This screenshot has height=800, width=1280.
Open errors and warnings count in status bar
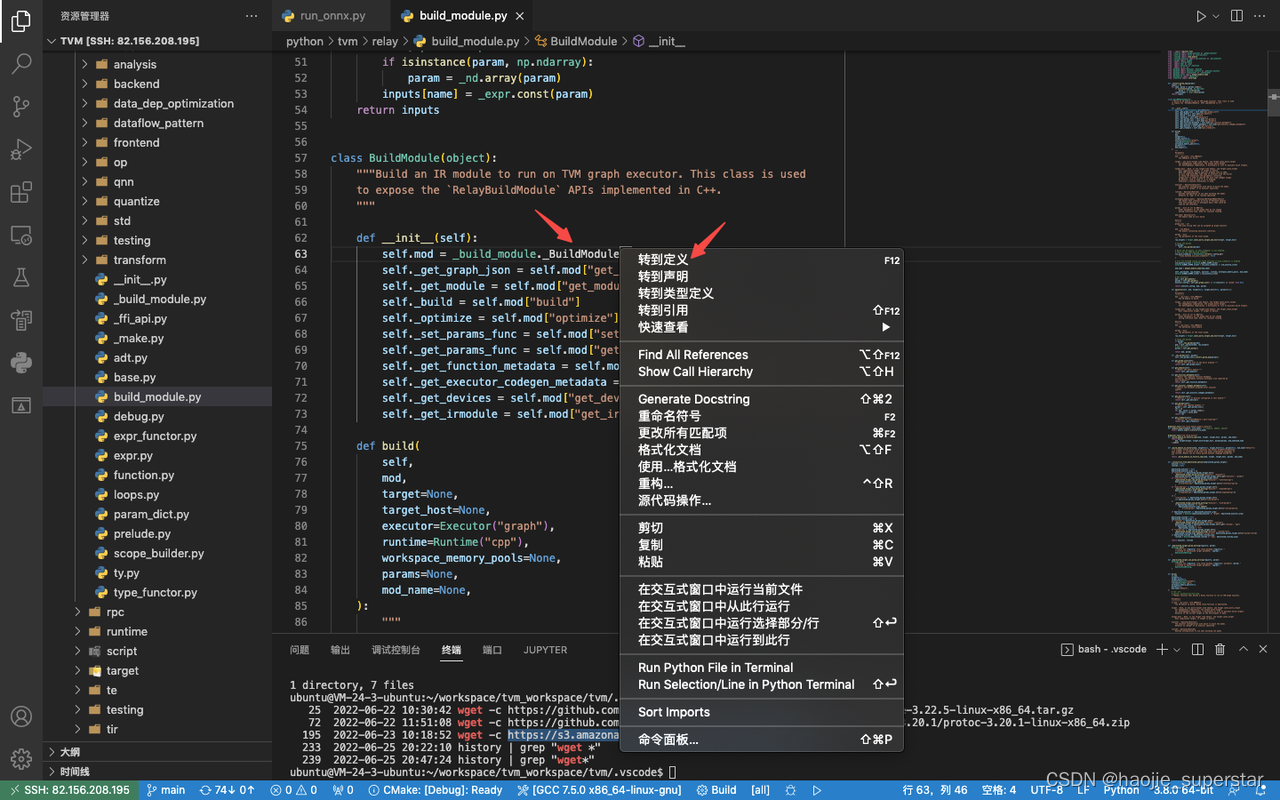point(294,790)
